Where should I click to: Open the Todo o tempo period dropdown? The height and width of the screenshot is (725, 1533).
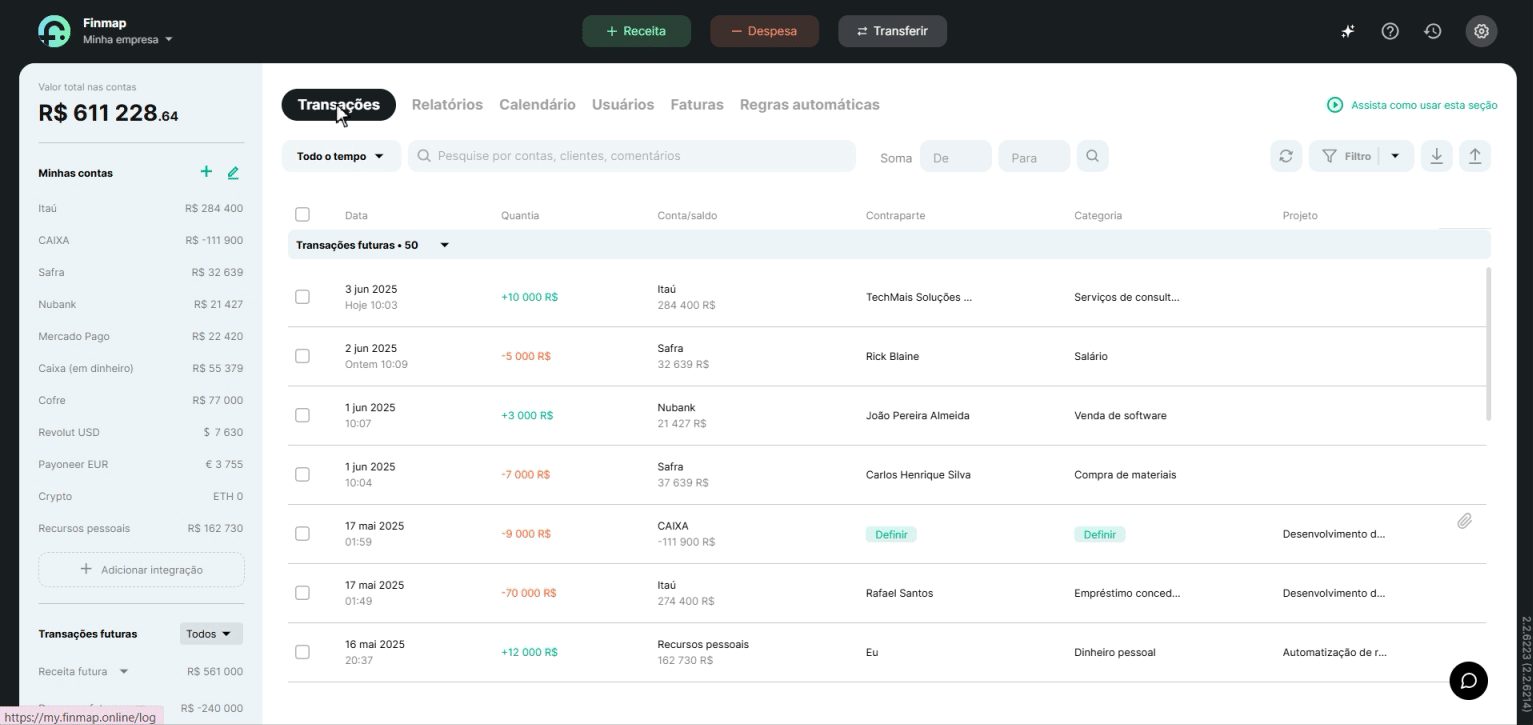pyautogui.click(x=341, y=156)
